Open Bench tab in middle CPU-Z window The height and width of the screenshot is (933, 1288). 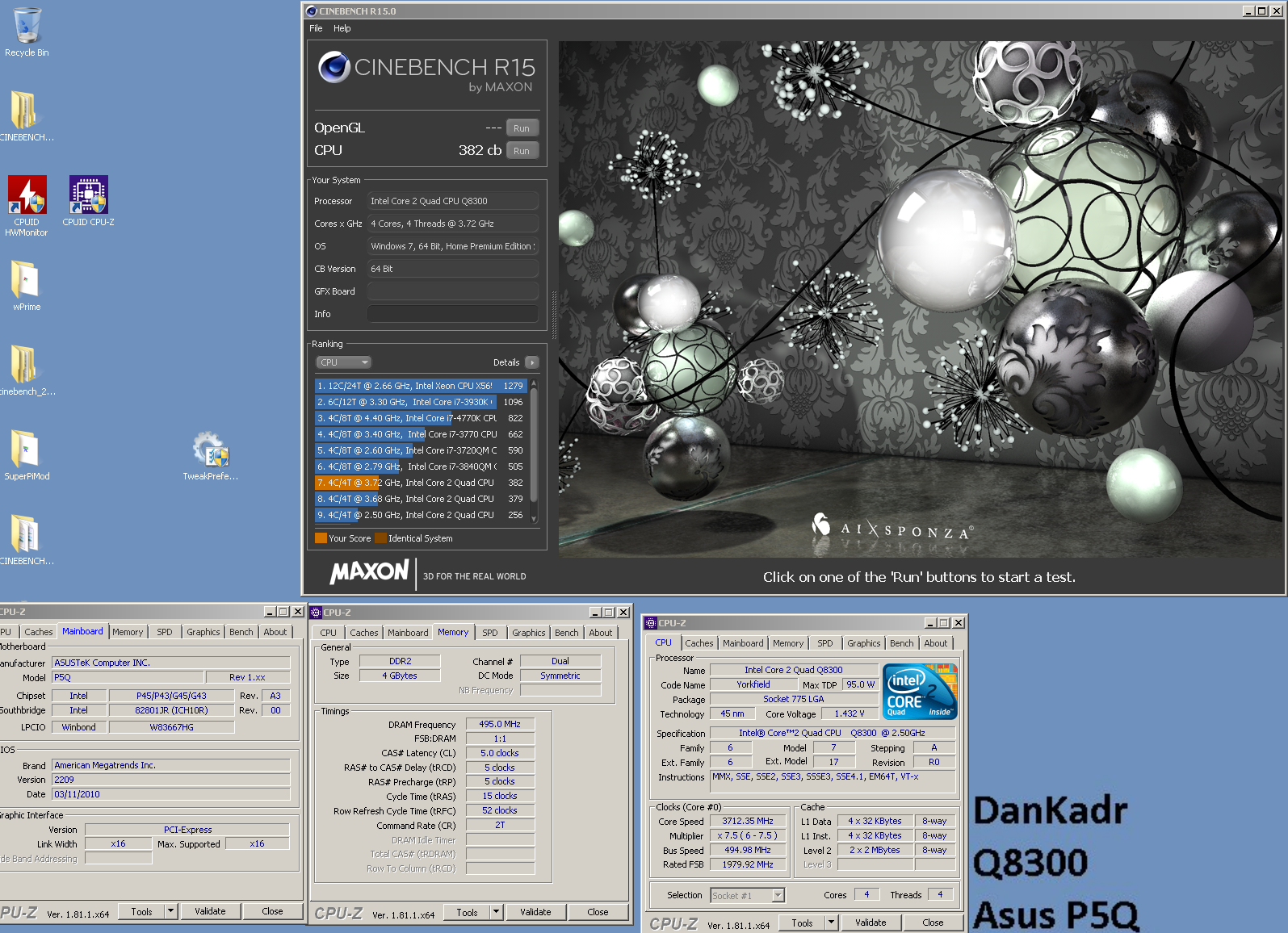coord(566,633)
